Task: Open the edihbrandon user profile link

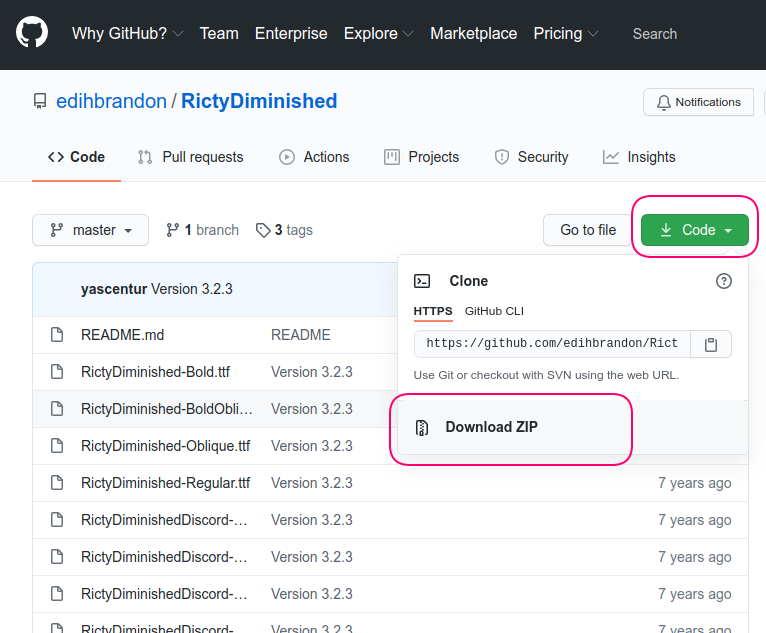Action: click(111, 101)
